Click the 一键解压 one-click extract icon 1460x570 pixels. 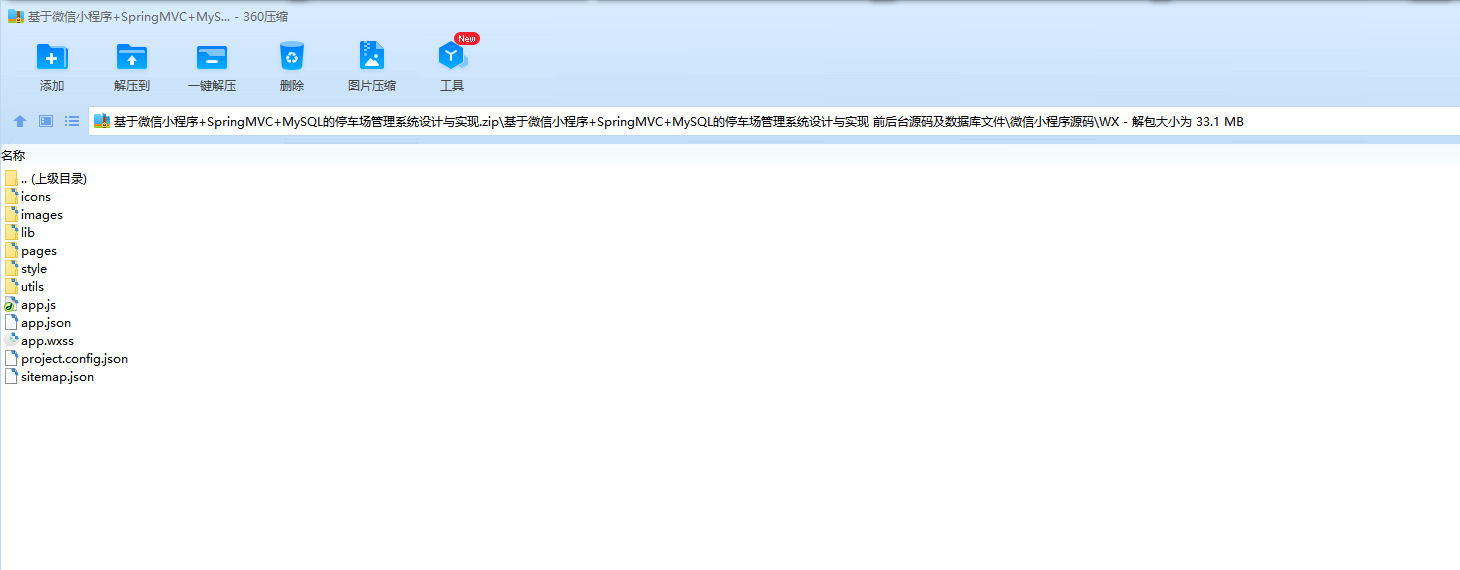(212, 56)
